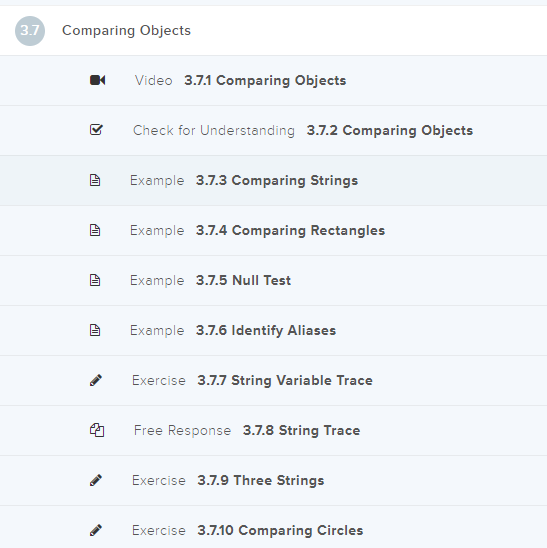This screenshot has height=548, width=547.
Task: Click the document icon beside 3.7.5 Null Test
Action: (95, 280)
